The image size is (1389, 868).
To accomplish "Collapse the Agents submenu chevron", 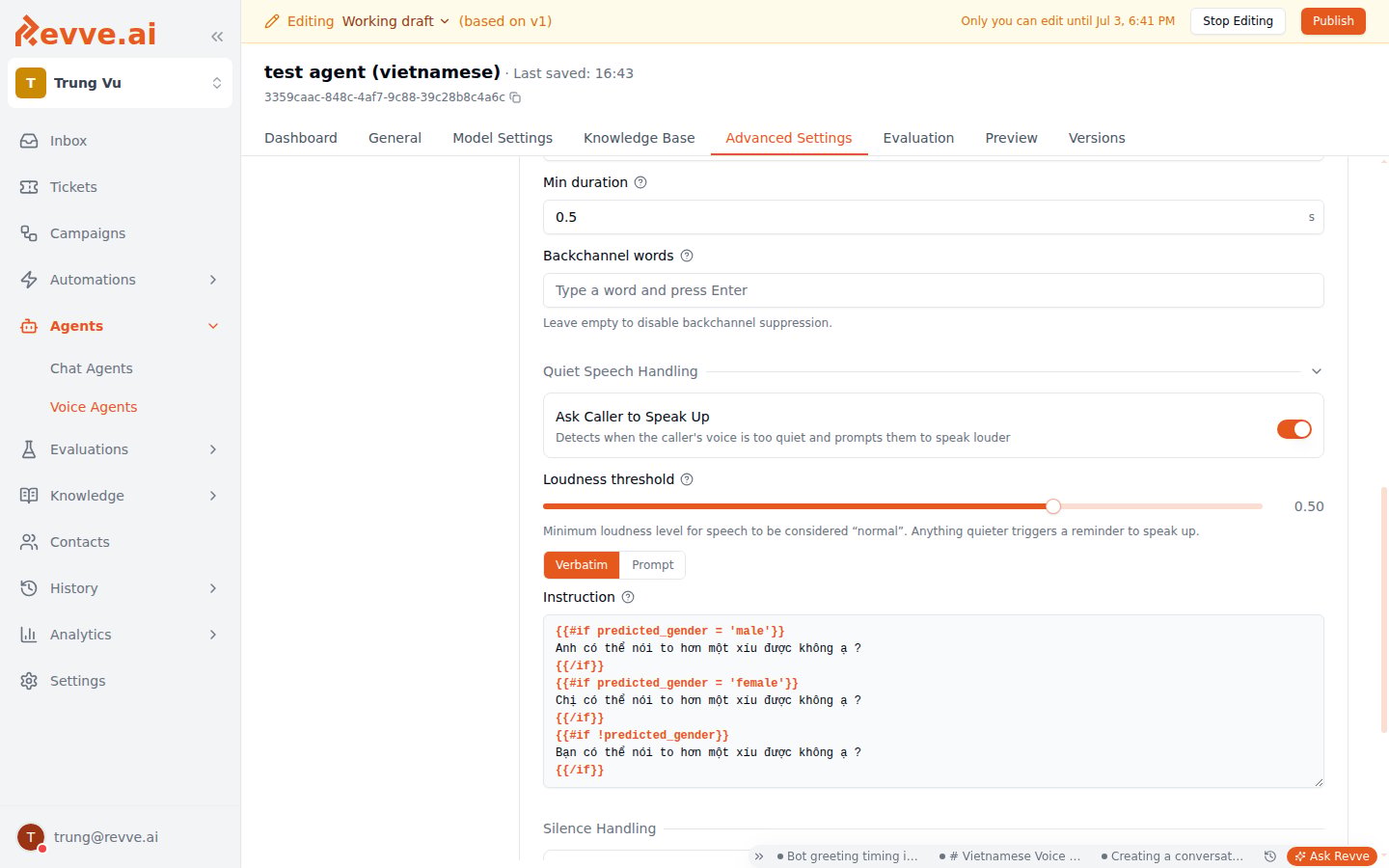I will click(213, 326).
